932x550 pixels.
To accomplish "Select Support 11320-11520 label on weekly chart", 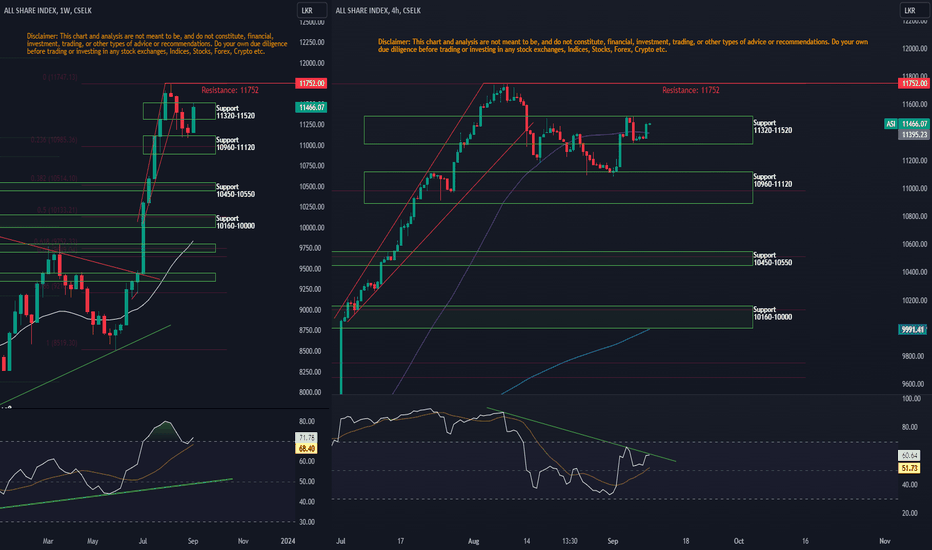I will tap(235, 112).
